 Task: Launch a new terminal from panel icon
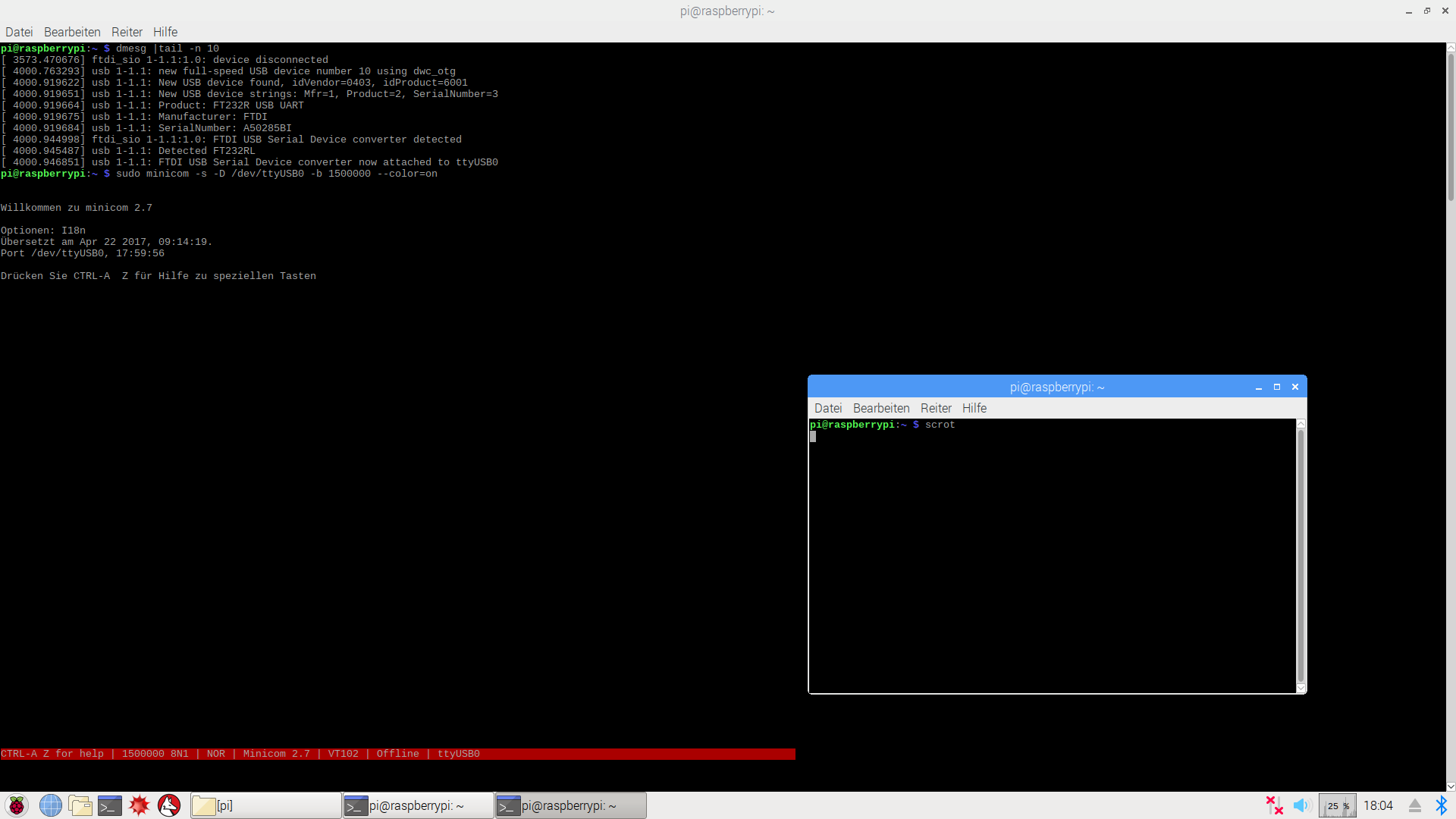(x=109, y=805)
